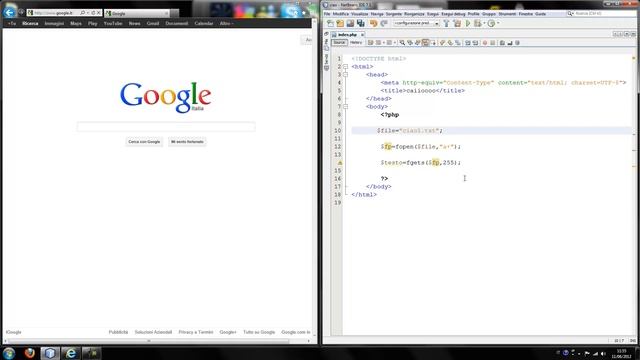Close the index.php editor tab
Image resolution: width=640 pixels, height=360 pixels.
362,35
